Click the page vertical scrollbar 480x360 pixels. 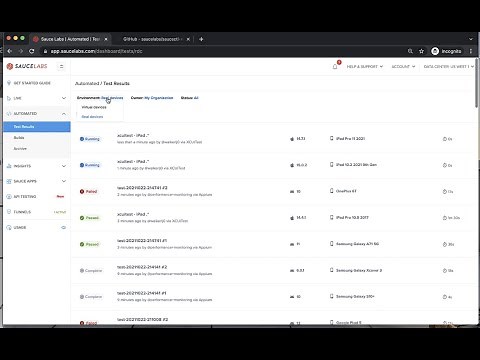(x=477, y=83)
